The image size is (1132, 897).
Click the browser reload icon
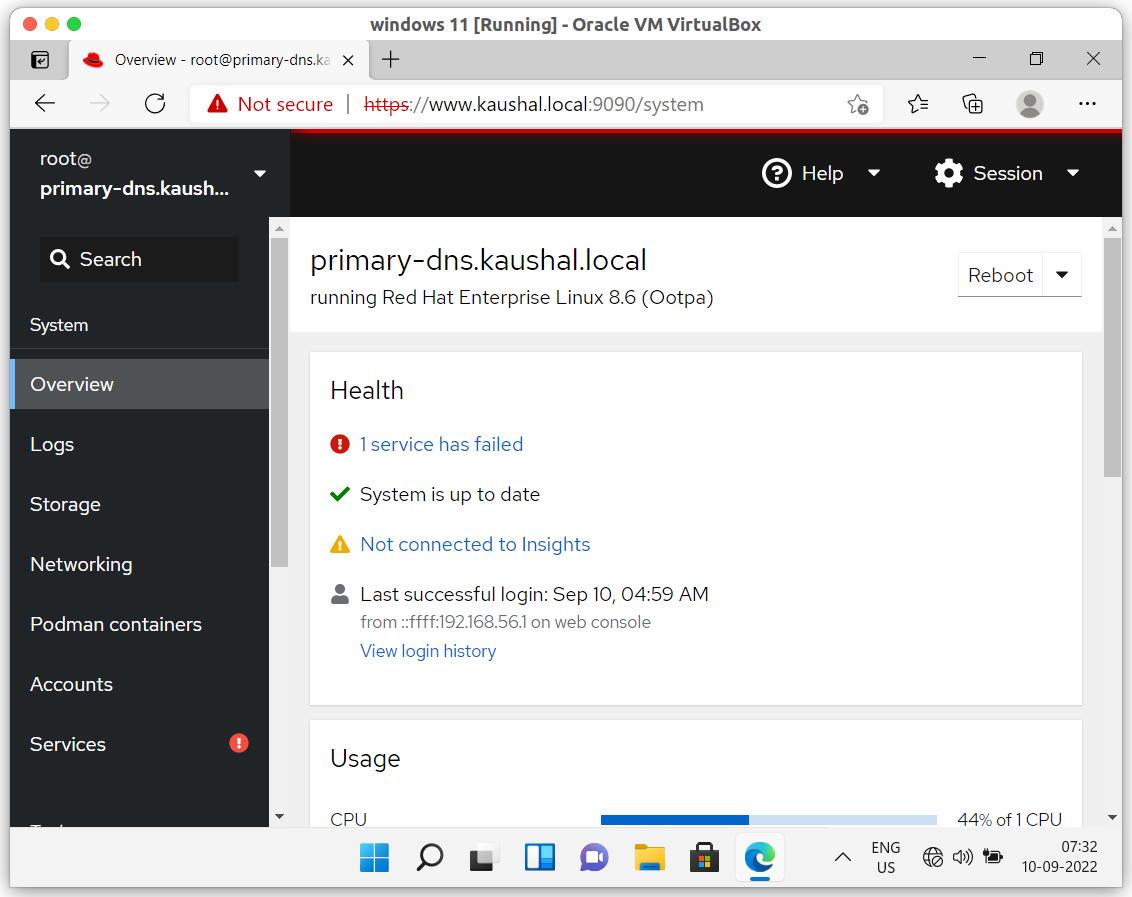[x=154, y=103]
